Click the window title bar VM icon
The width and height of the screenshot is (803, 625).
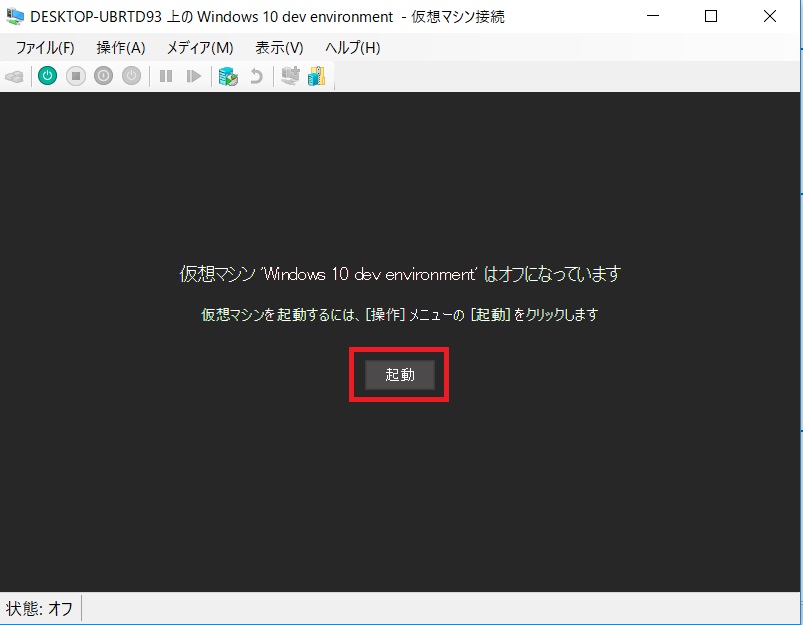15,16
